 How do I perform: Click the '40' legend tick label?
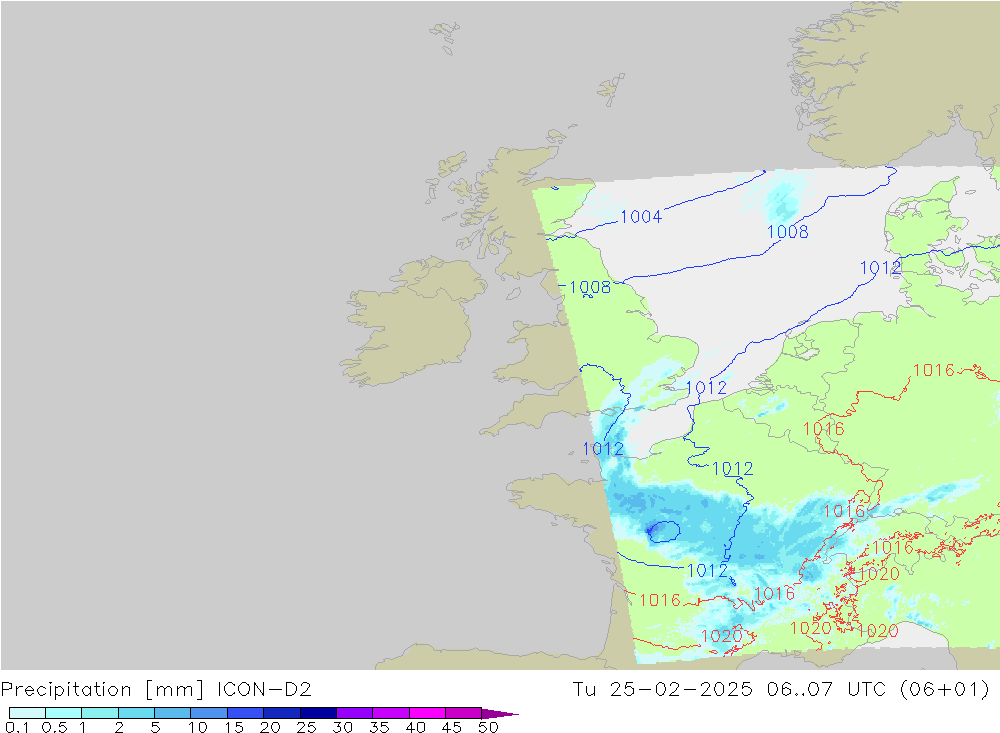point(416,727)
